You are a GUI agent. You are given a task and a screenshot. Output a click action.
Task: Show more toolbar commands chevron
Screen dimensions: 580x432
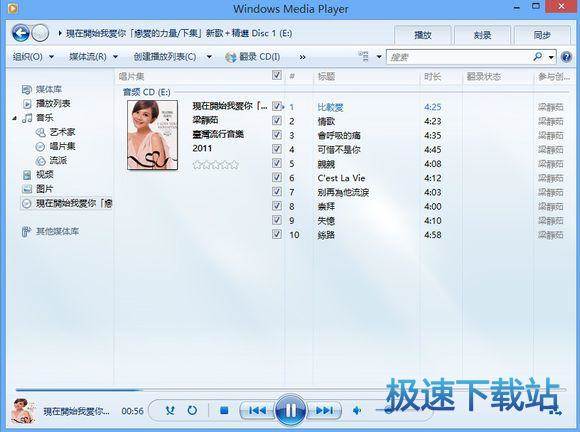[x=303, y=57]
